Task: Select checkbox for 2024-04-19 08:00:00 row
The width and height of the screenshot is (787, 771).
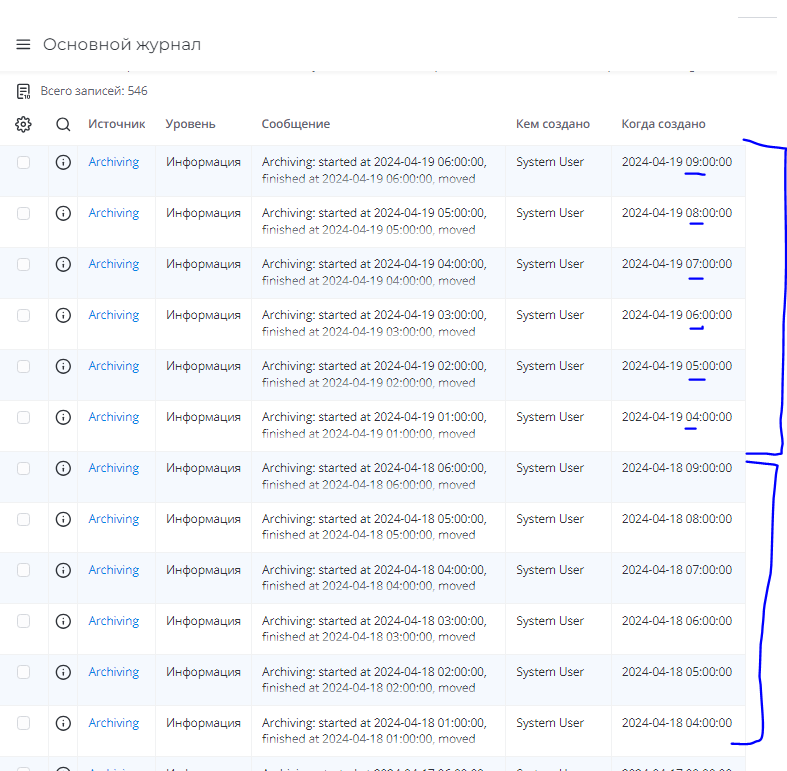Action: click(24, 213)
